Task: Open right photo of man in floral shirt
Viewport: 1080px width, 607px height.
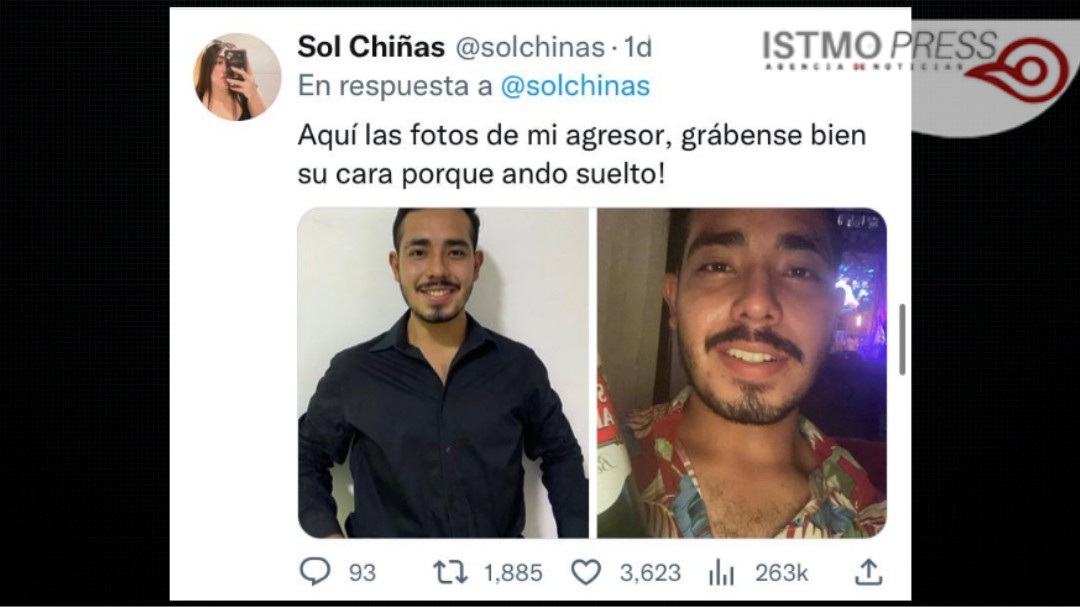Action: pos(742,373)
